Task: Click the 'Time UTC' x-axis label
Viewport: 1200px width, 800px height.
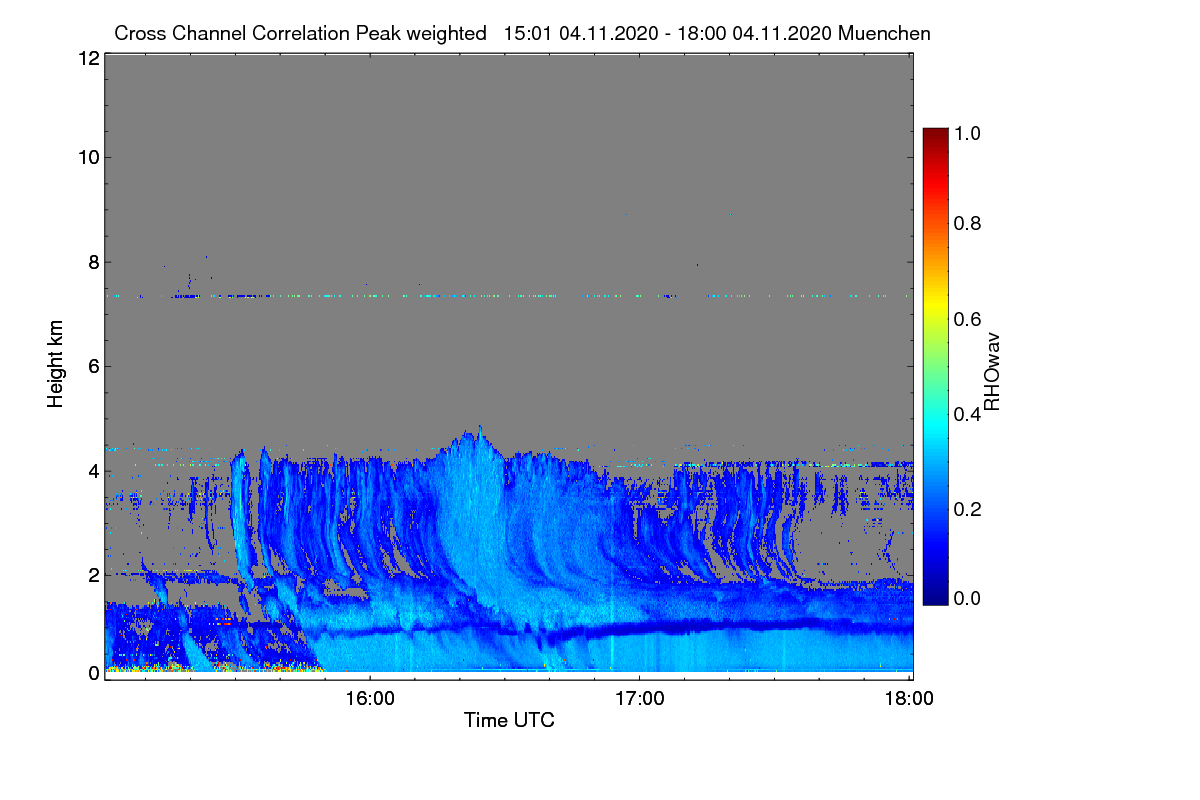Action: click(x=509, y=720)
